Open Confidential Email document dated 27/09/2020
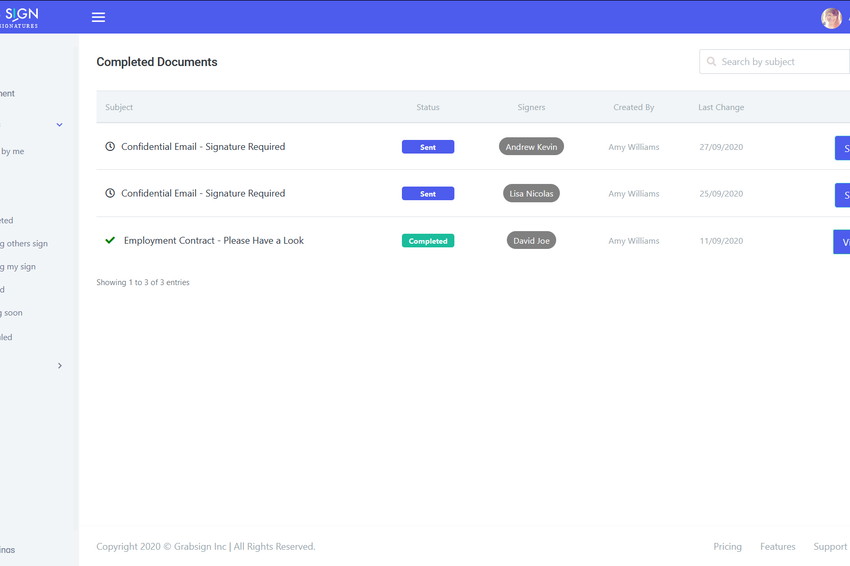The height and width of the screenshot is (566, 850). coord(203,146)
